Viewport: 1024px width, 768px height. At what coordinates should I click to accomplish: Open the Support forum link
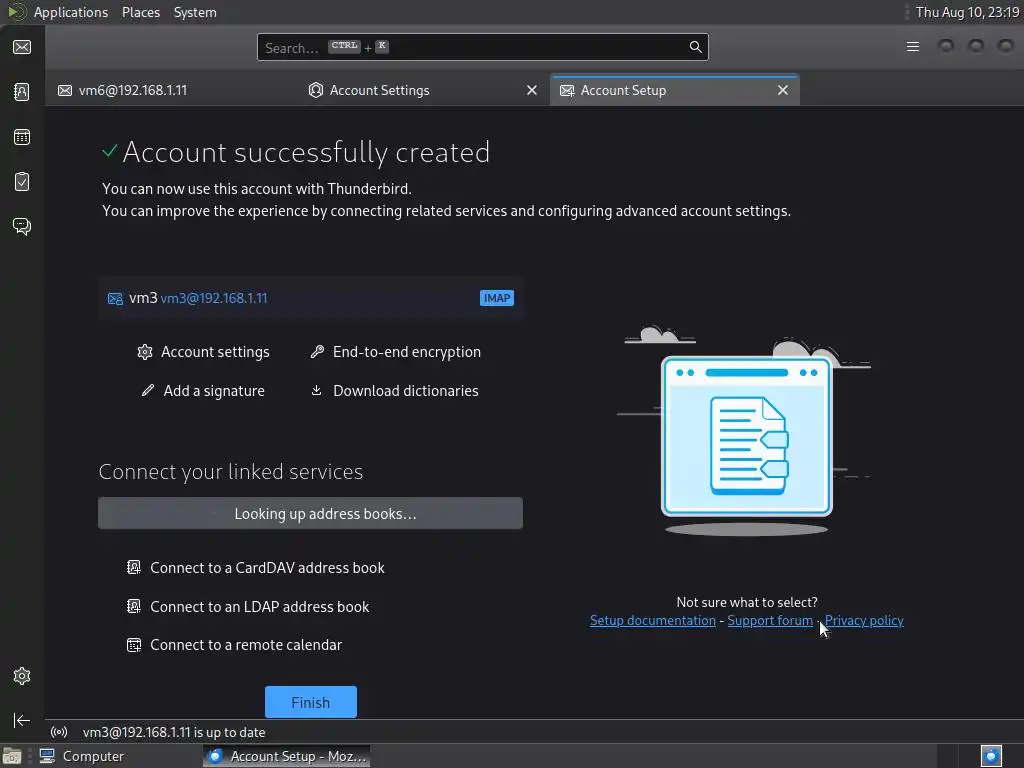coord(770,620)
